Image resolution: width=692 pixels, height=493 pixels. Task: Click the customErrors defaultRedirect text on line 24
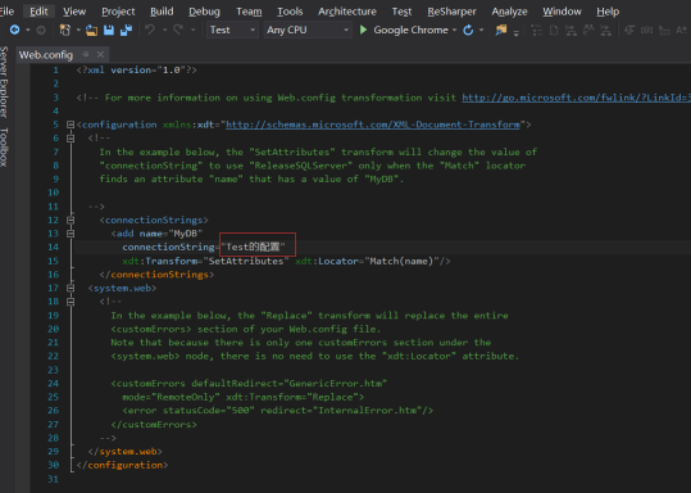click(249, 383)
